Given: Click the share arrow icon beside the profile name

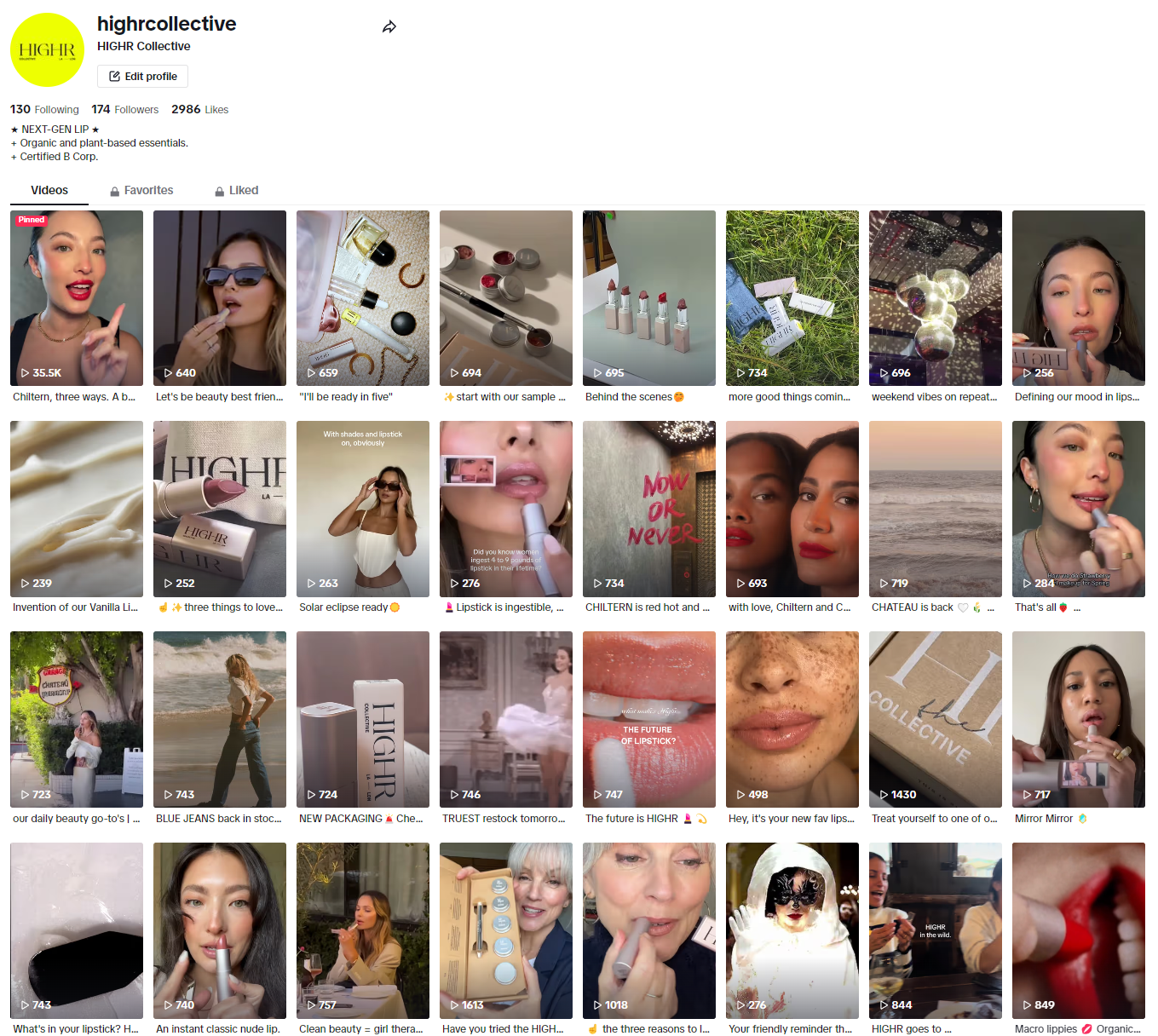Looking at the screenshot, I should click(389, 27).
